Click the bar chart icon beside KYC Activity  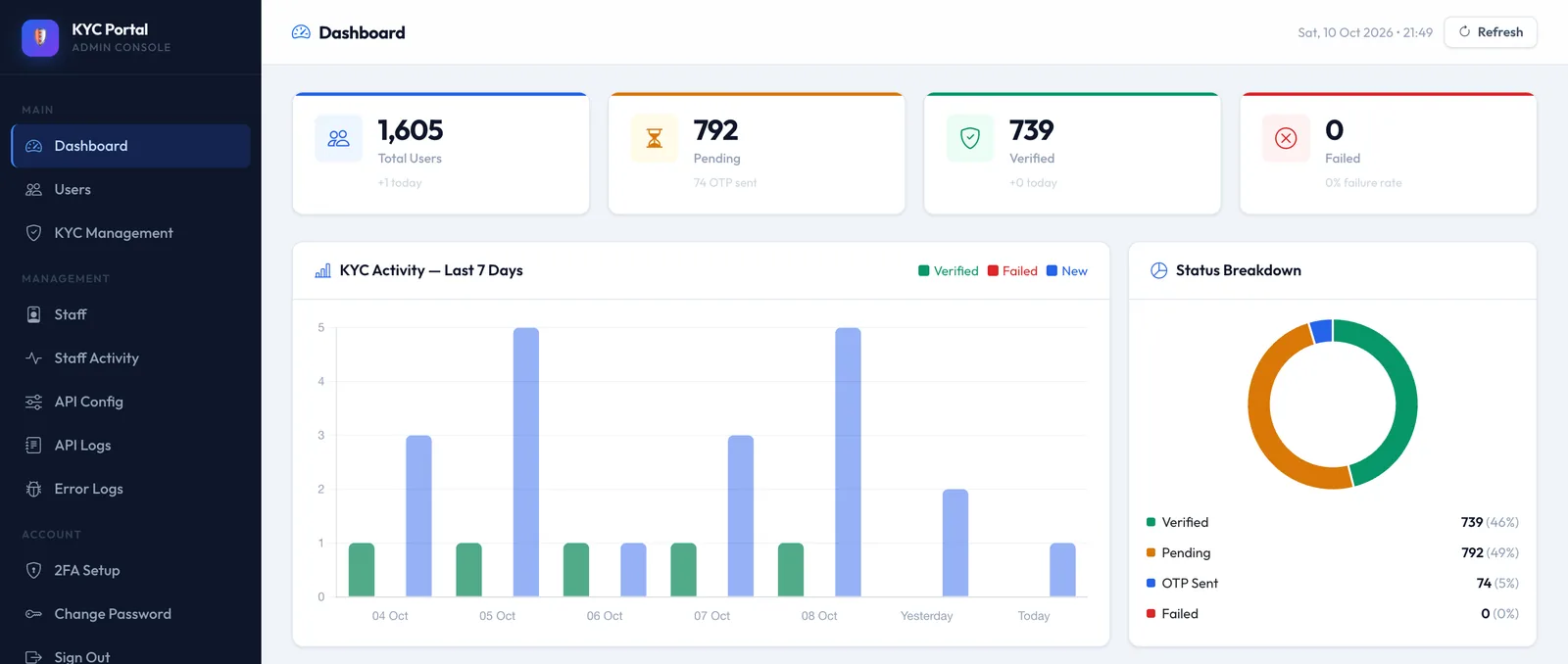tap(322, 270)
